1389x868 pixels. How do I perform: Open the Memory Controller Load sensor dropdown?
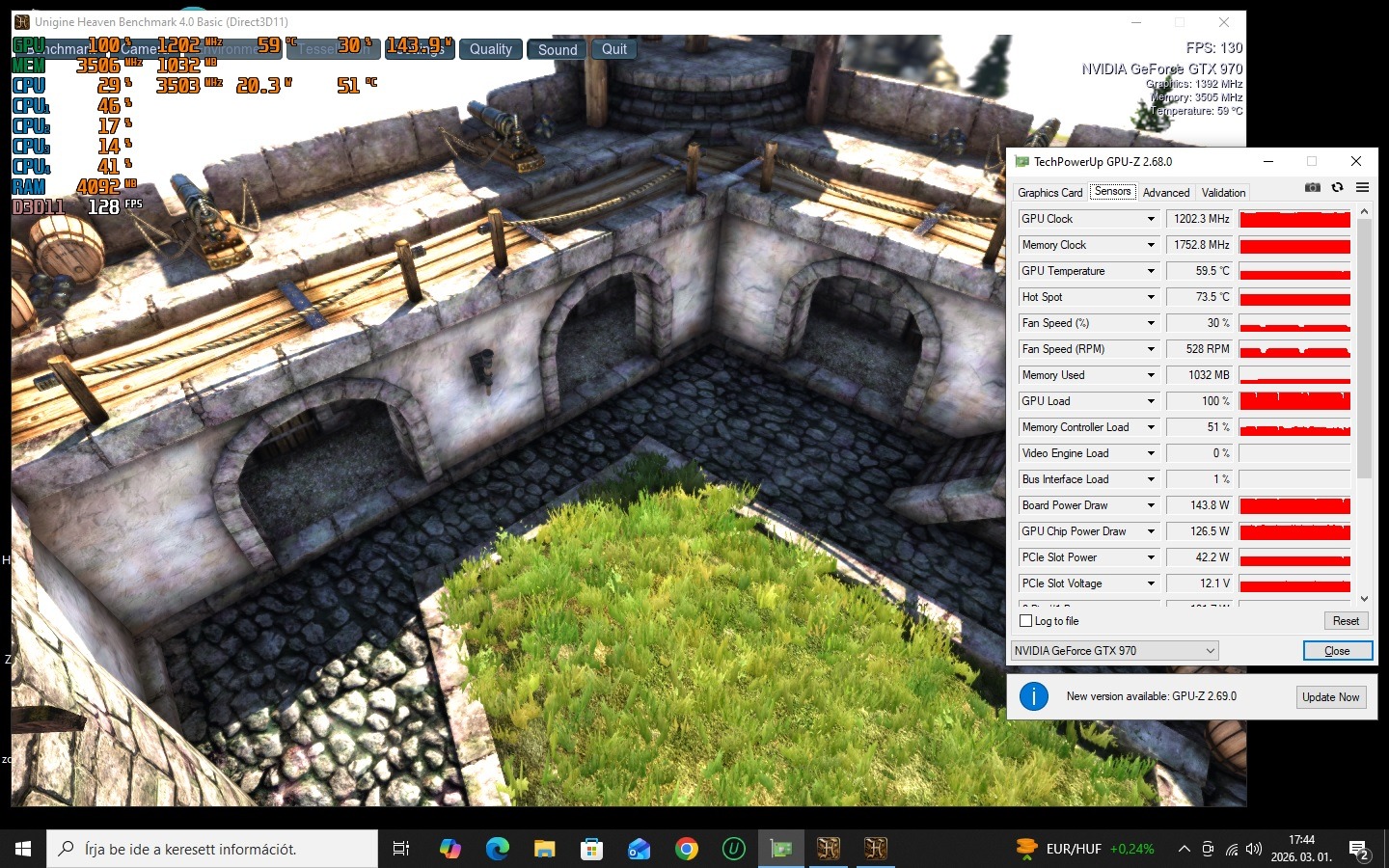(1151, 427)
